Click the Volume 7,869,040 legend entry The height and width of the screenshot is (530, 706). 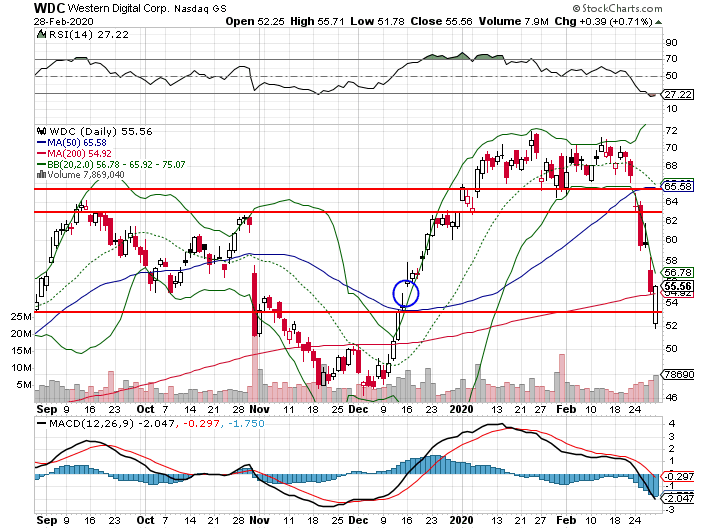tap(86, 175)
